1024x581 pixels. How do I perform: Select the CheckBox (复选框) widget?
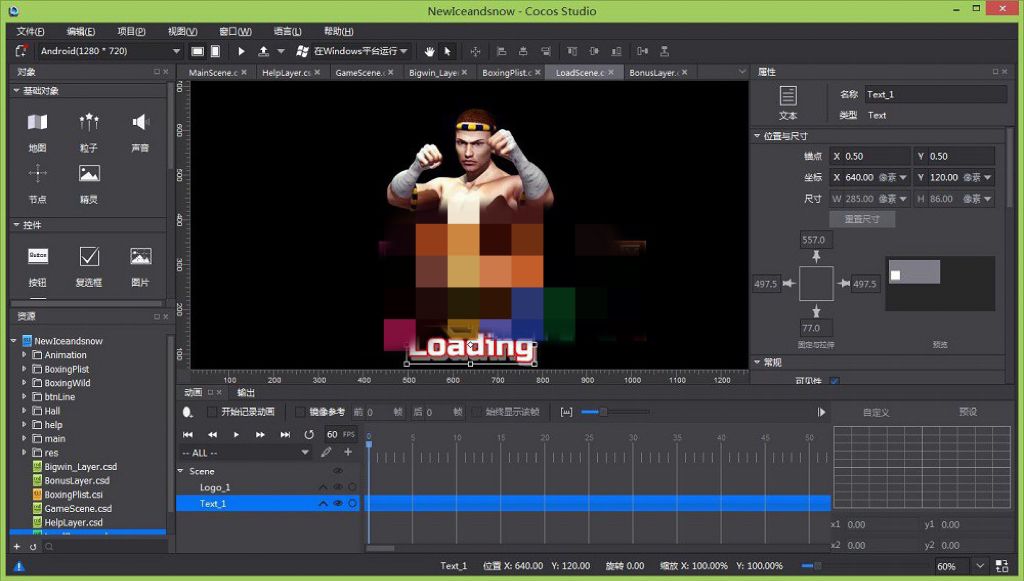pyautogui.click(x=89, y=267)
